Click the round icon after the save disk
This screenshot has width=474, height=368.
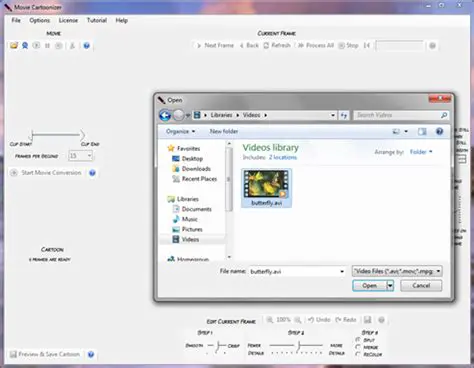[x=382, y=320]
